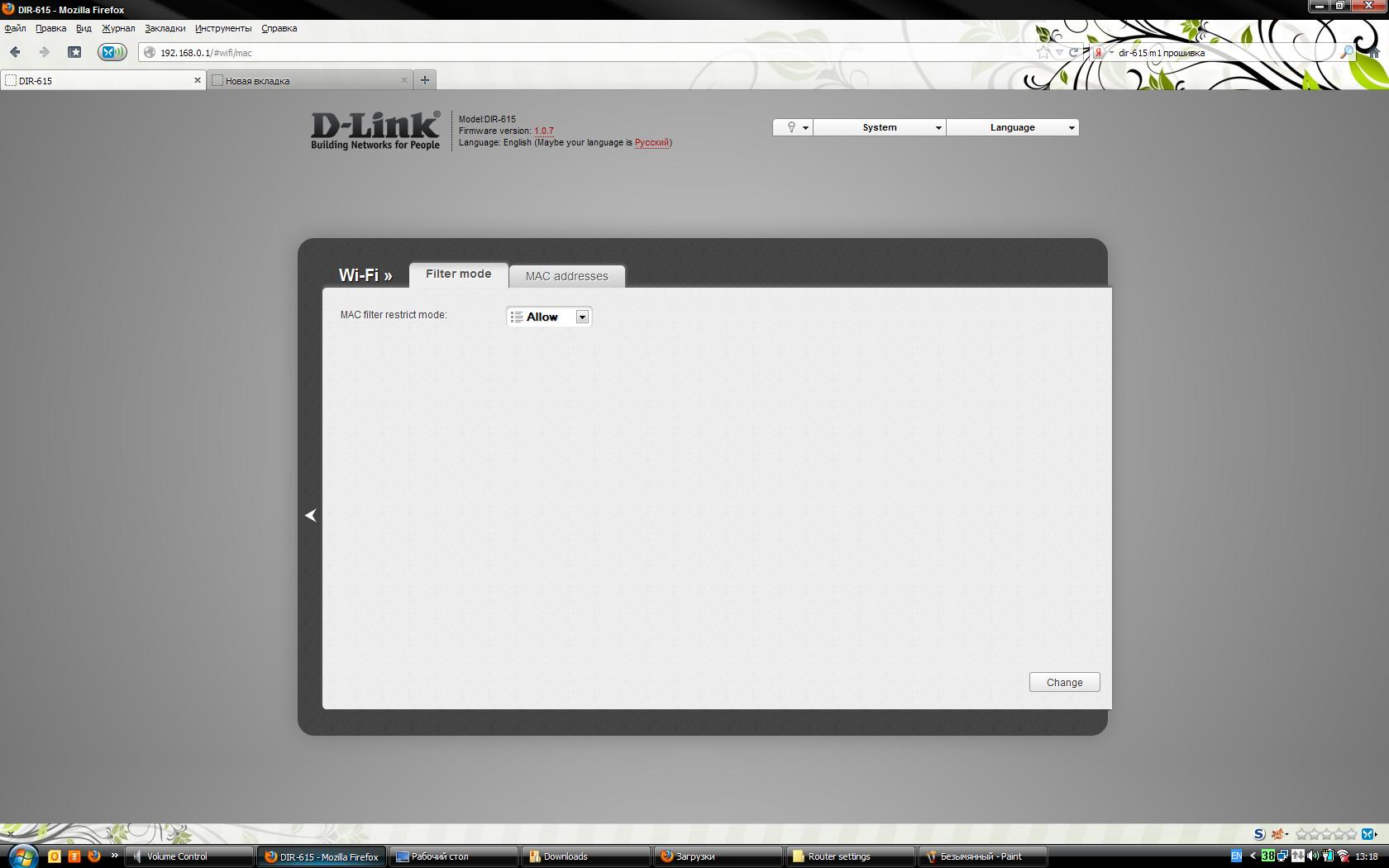The width and height of the screenshot is (1389, 868).
Task: Open the lightbulb notifications dropdown
Action: (793, 127)
